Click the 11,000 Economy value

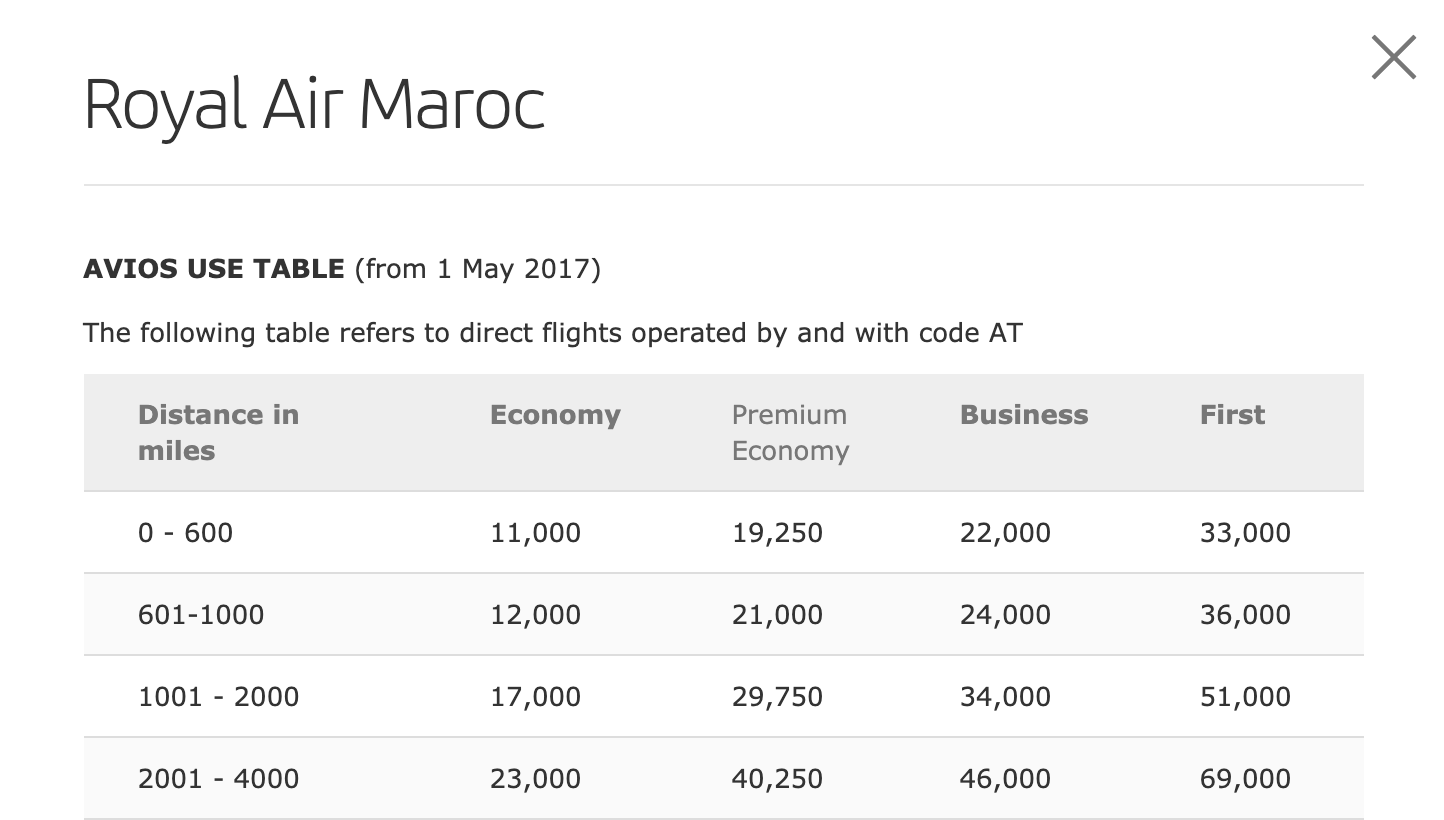tap(535, 532)
